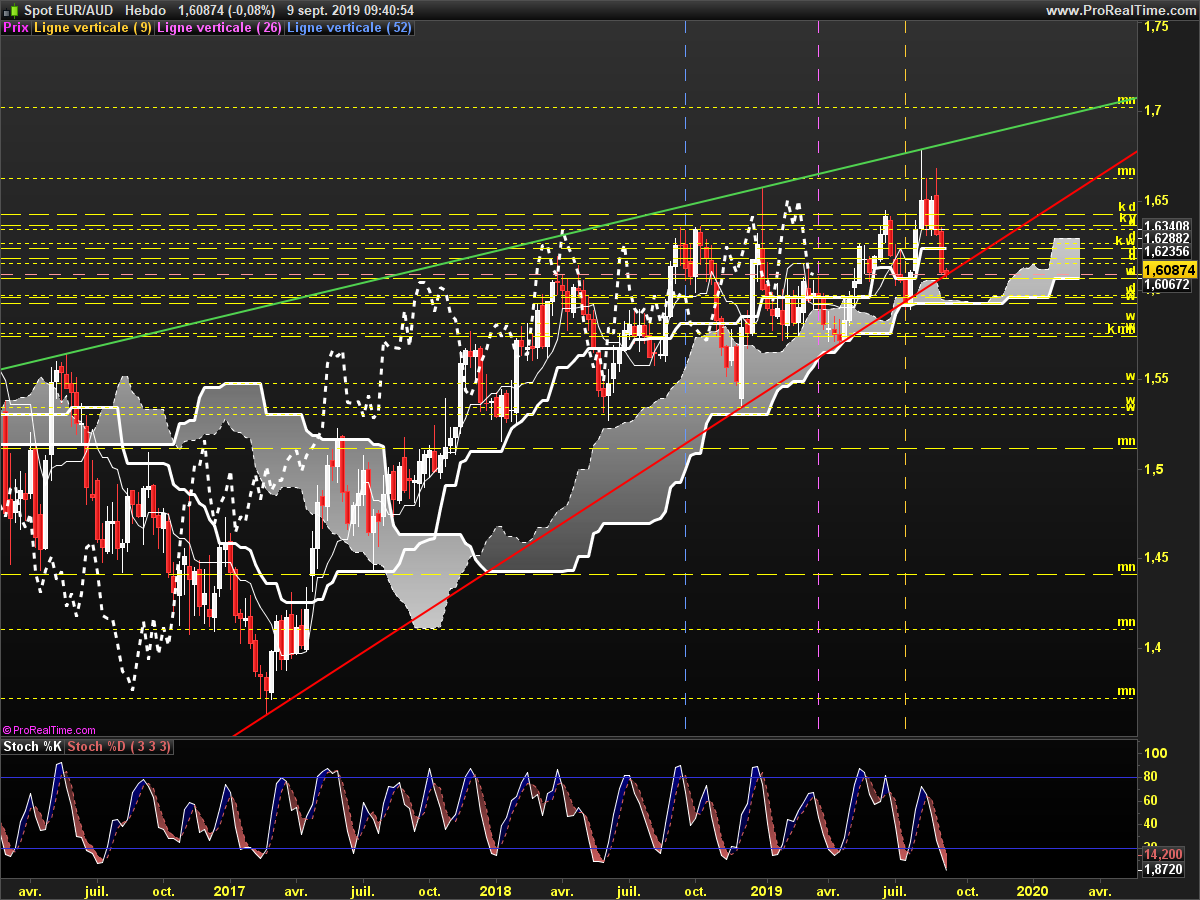This screenshot has height=900, width=1200.
Task: Open the Hebdo timeframe label
Action: pos(147,10)
